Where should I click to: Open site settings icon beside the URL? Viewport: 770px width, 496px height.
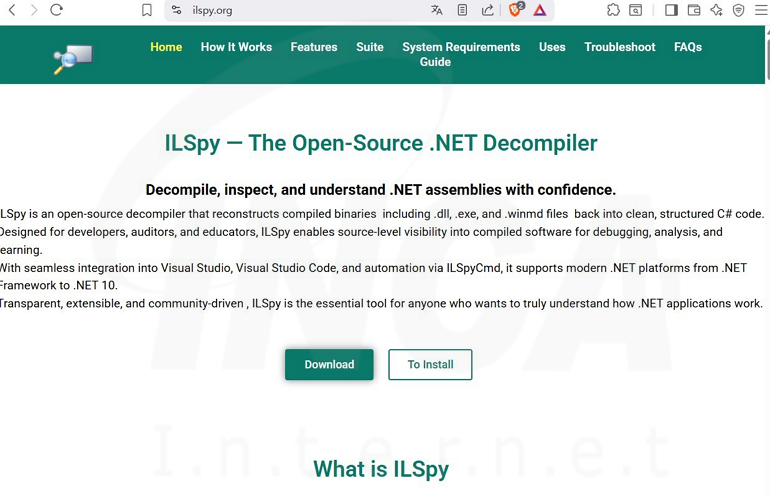pyautogui.click(x=177, y=10)
